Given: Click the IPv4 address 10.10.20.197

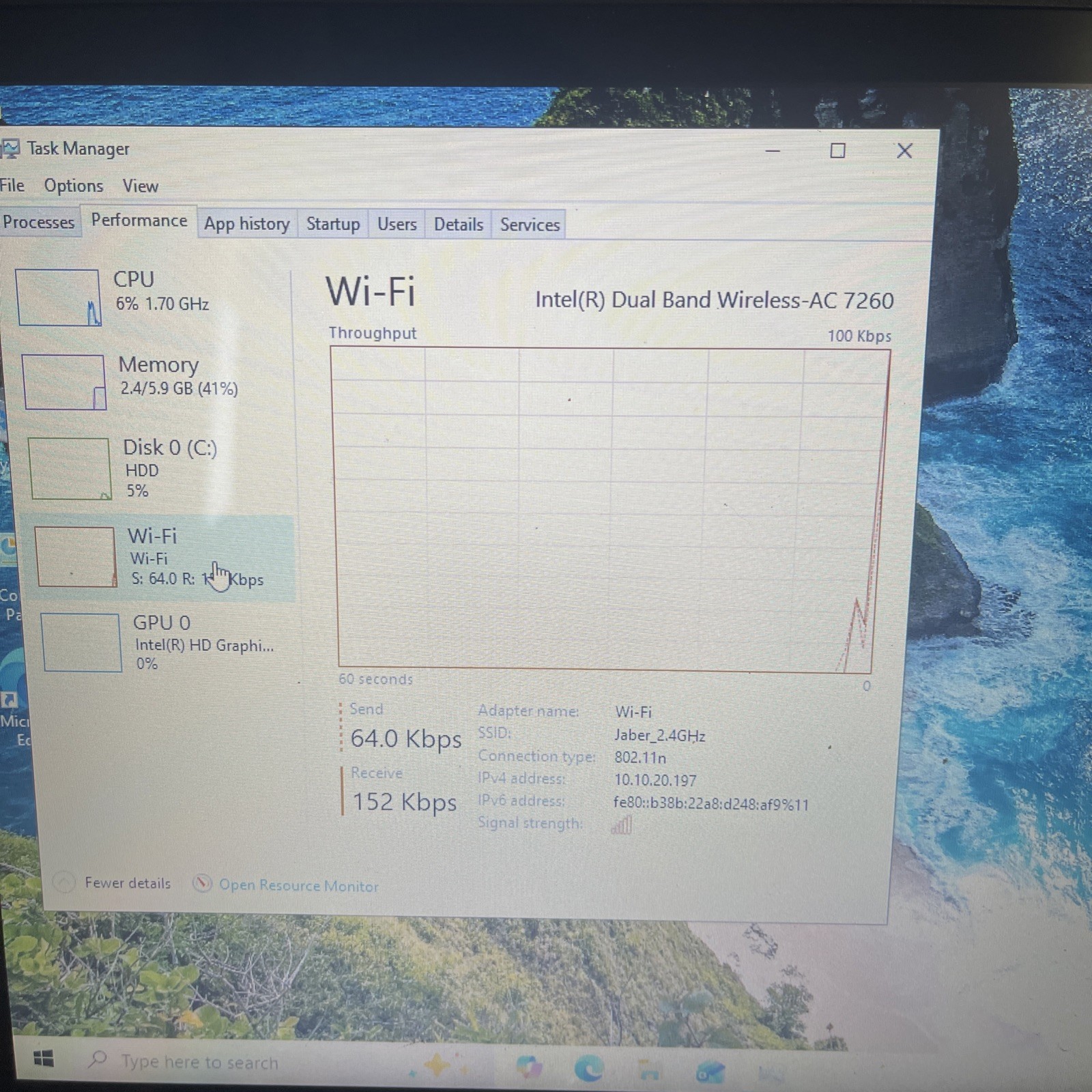Looking at the screenshot, I should pyautogui.click(x=655, y=780).
